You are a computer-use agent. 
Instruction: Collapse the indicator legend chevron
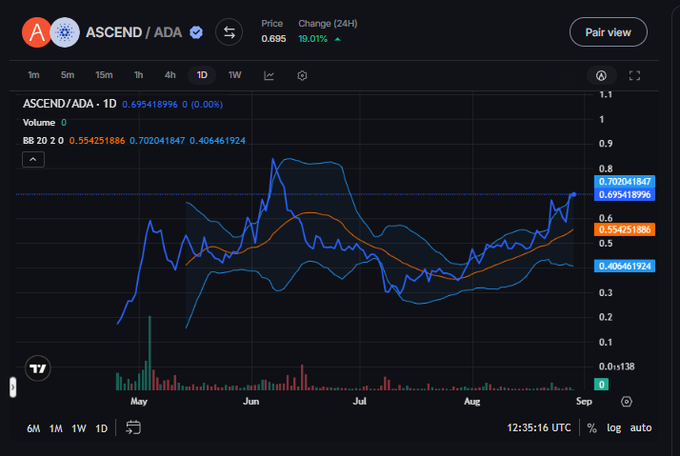[33, 160]
